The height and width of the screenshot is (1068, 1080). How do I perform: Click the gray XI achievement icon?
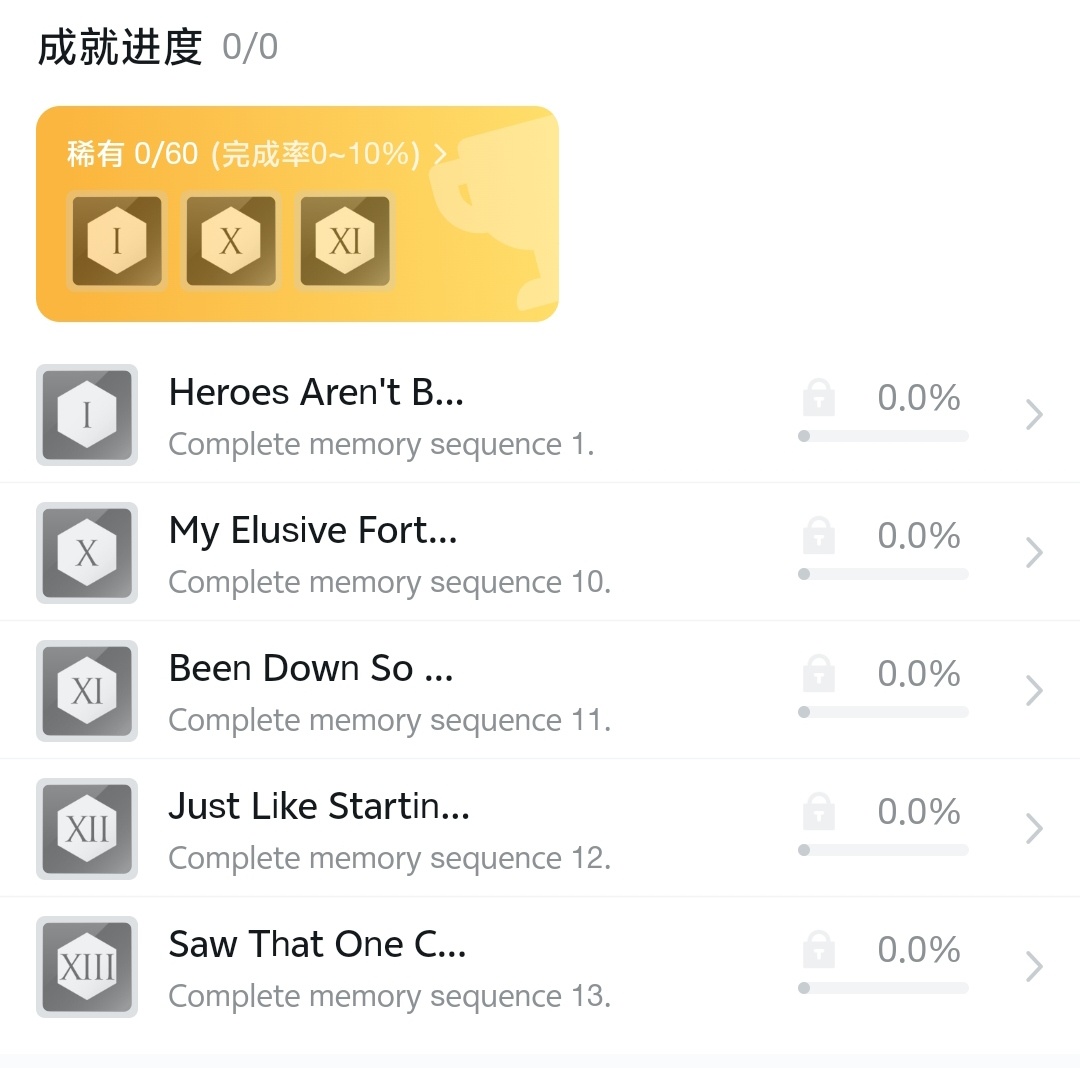87,690
